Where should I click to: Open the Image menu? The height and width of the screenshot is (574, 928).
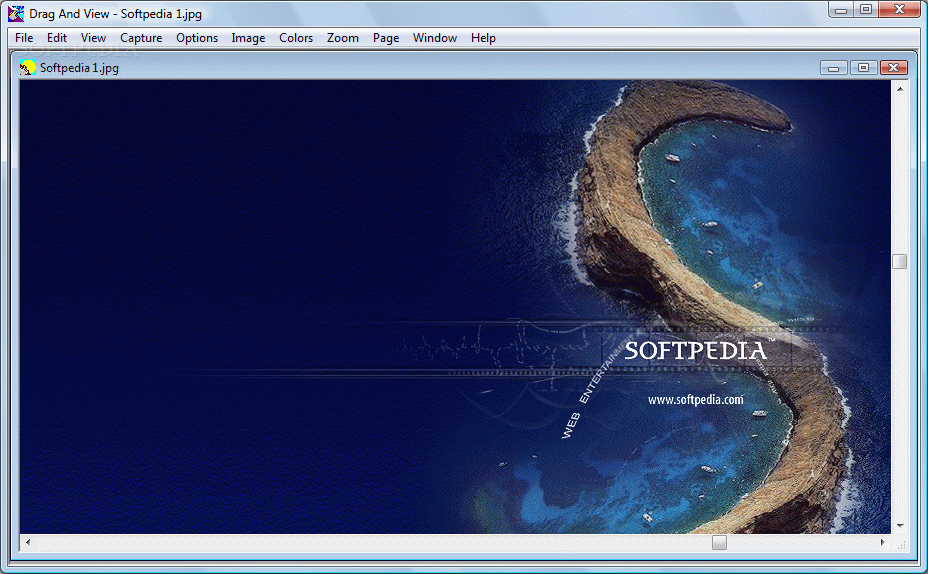pyautogui.click(x=248, y=38)
